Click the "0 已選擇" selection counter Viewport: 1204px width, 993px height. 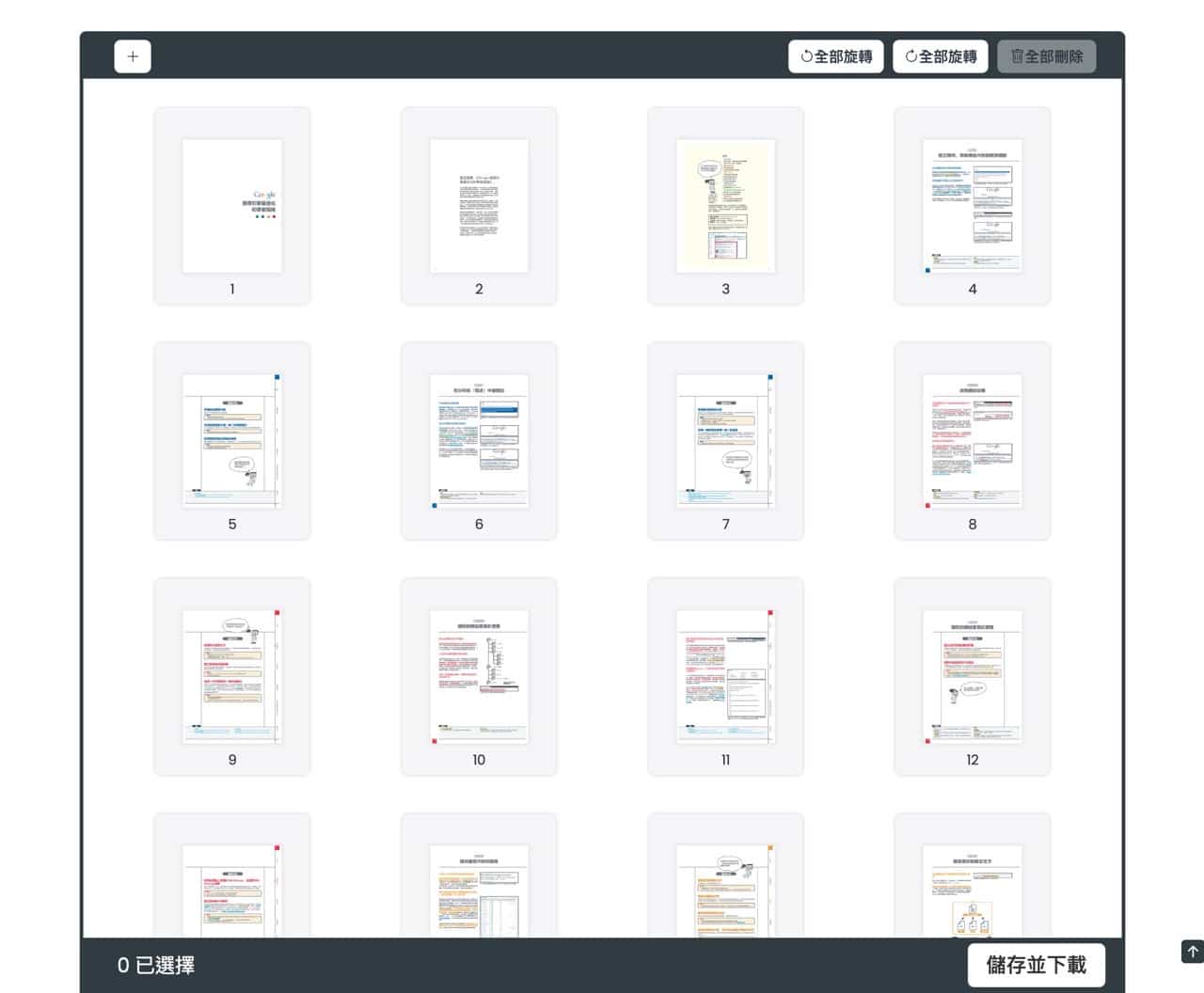[156, 965]
